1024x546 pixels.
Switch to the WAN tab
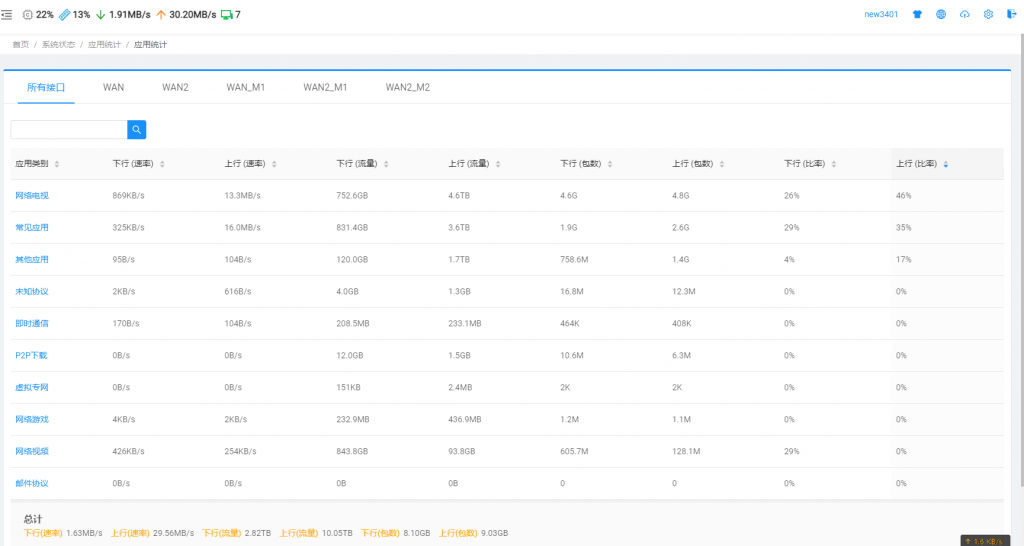(x=114, y=88)
